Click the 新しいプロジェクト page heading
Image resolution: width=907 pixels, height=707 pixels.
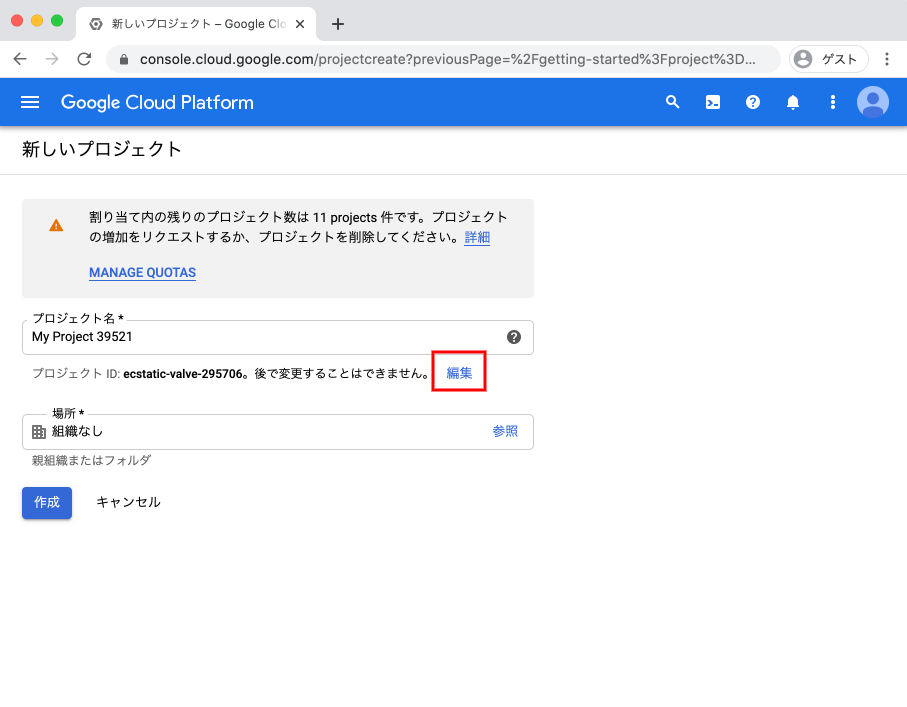(102, 149)
